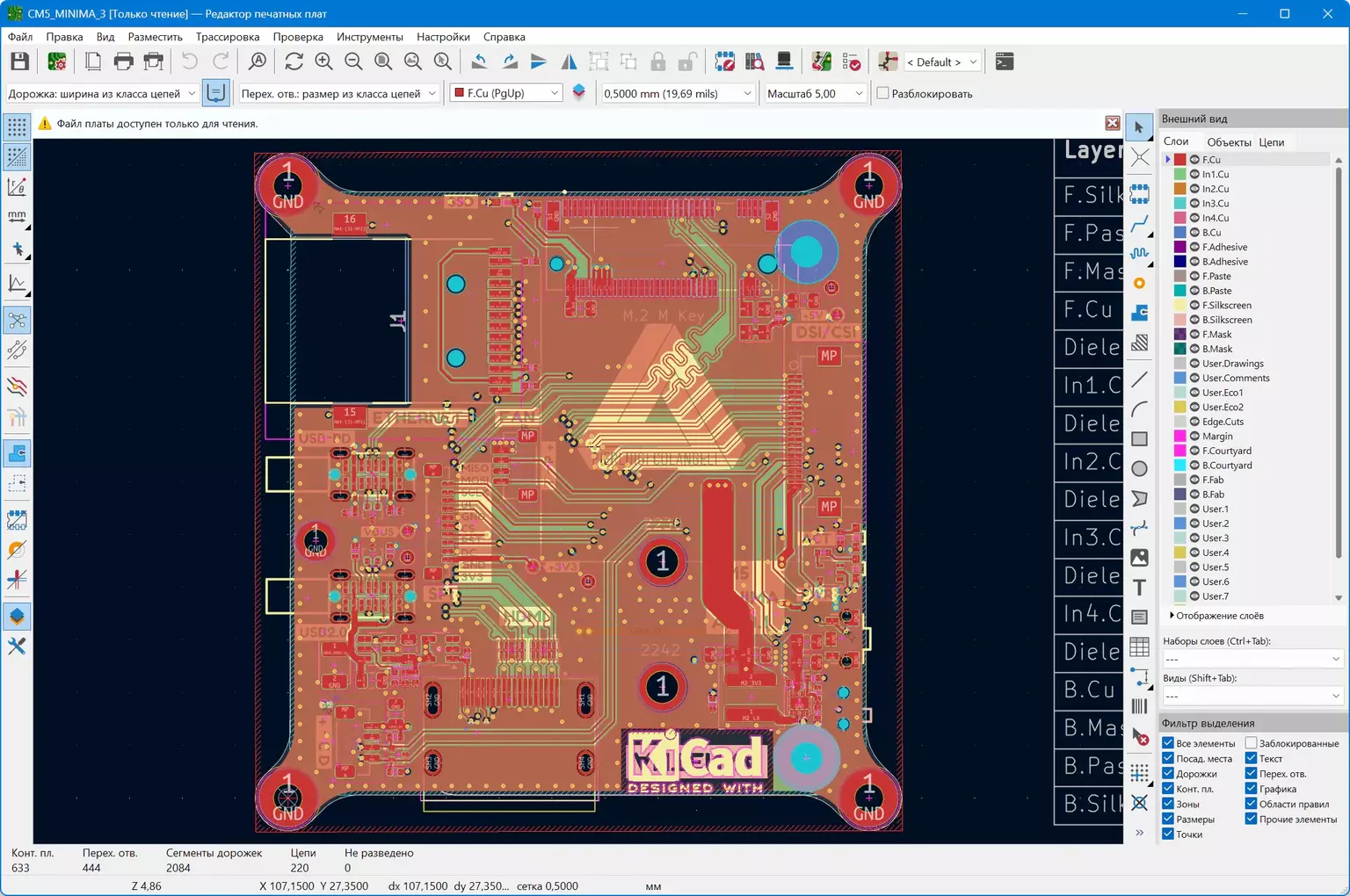Close the read-only warning bar

coord(1112,124)
